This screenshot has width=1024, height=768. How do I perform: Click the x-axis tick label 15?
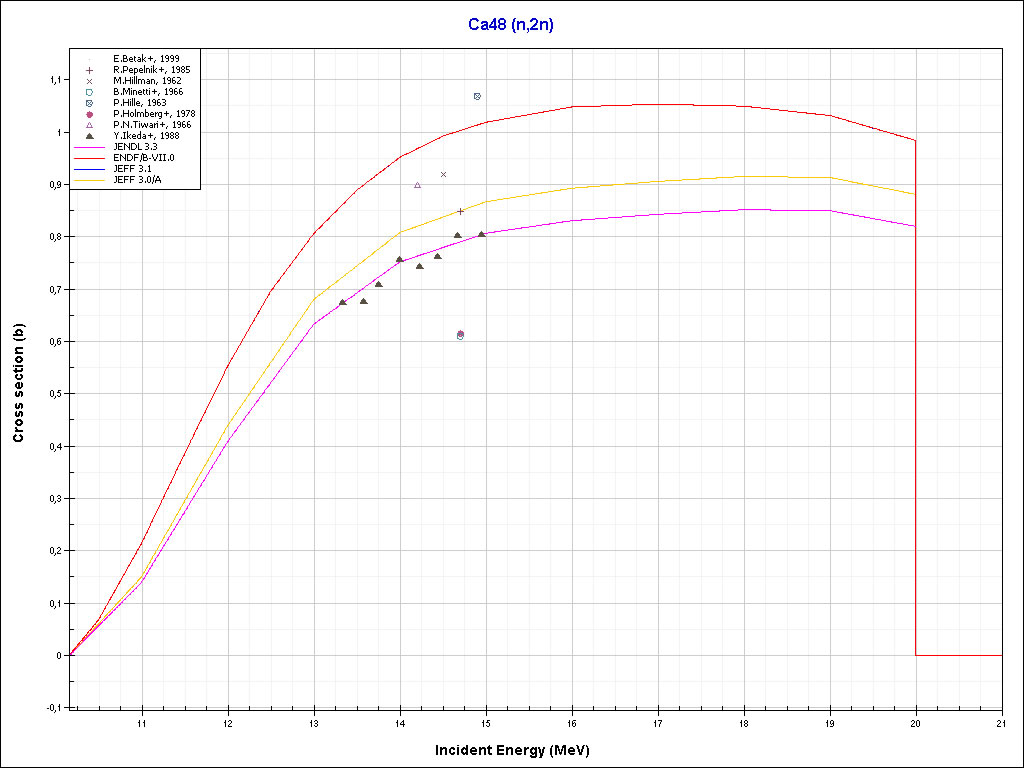tap(486, 722)
